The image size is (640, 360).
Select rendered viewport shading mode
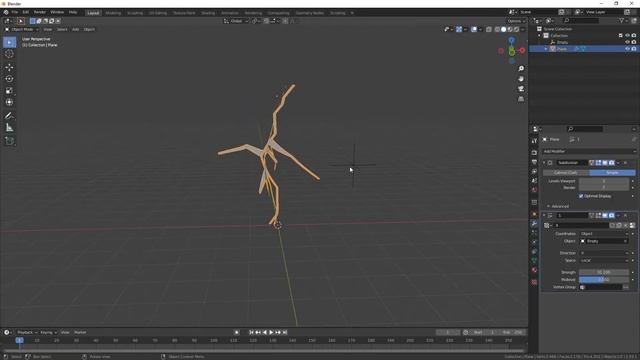point(517,29)
